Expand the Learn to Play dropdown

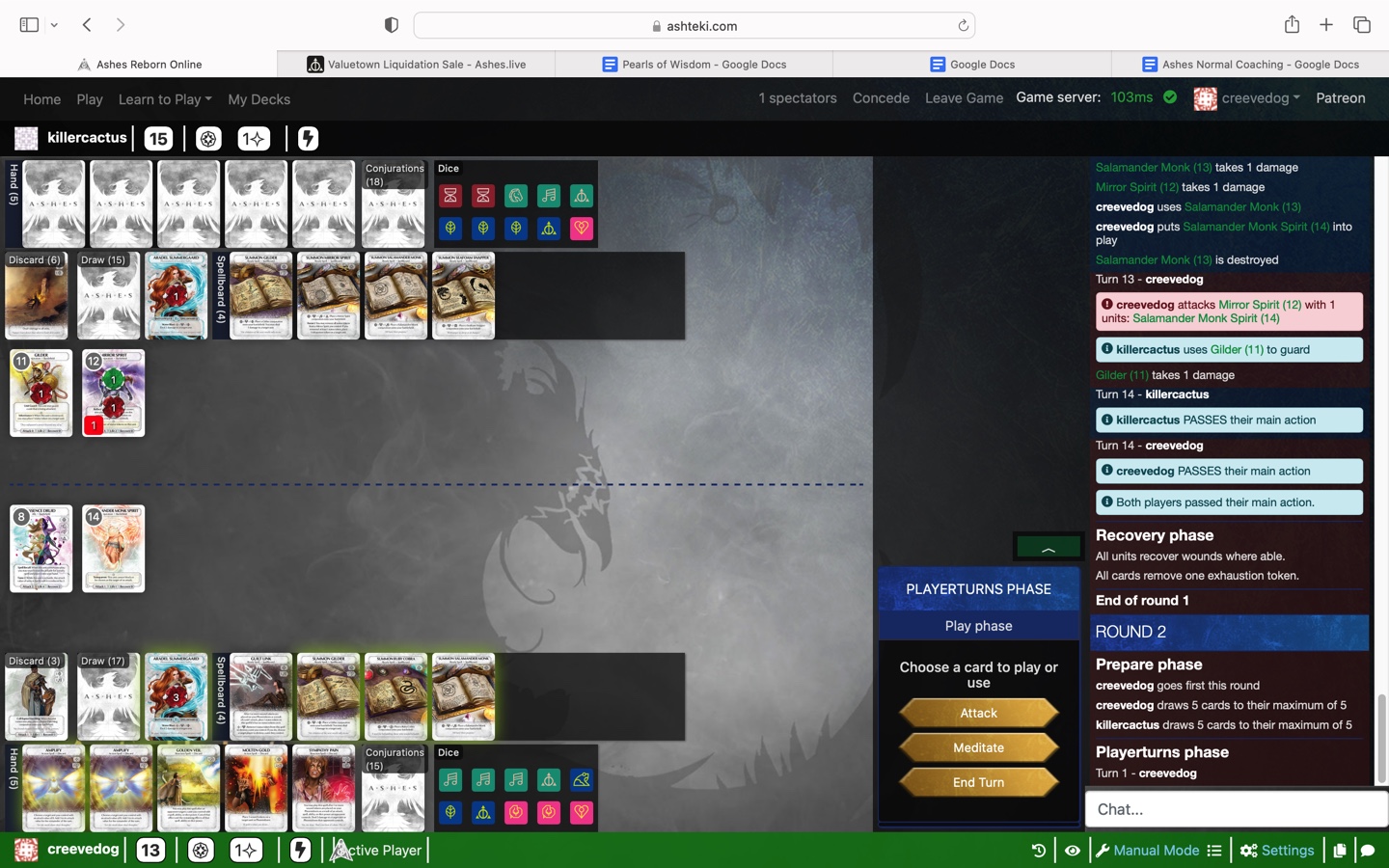click(165, 99)
